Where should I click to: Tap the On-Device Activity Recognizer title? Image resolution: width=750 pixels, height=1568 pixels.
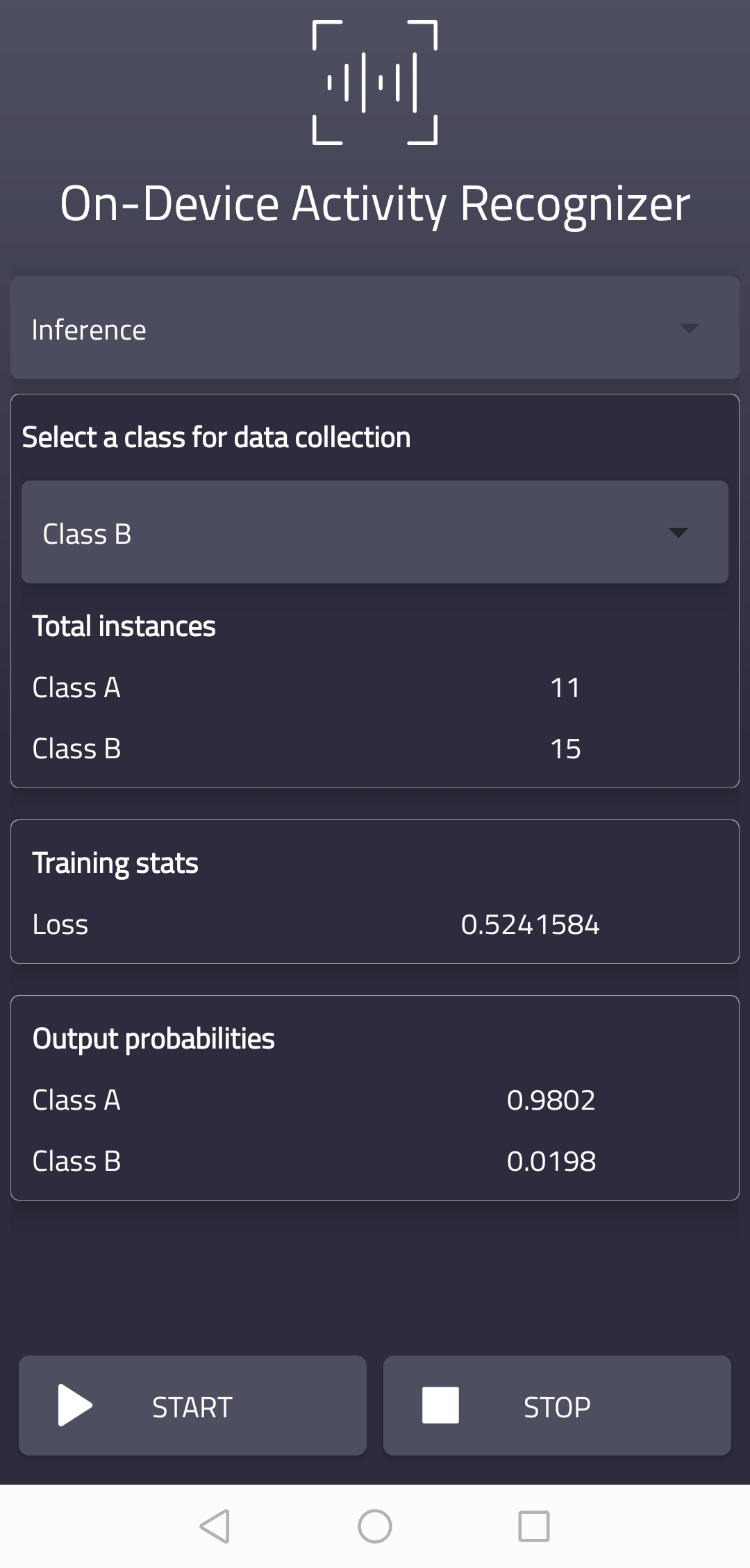tap(375, 204)
